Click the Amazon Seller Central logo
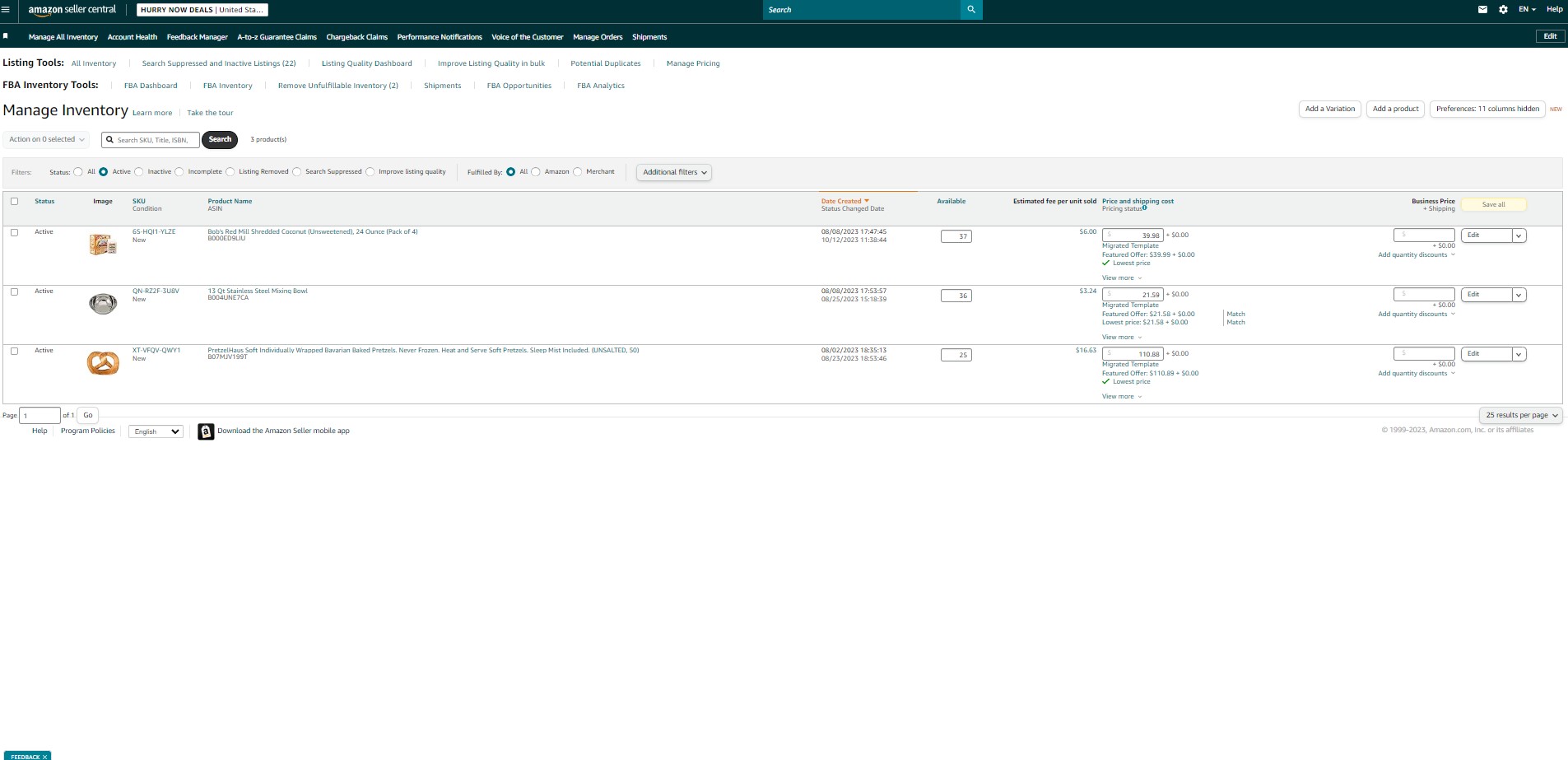 tap(72, 10)
